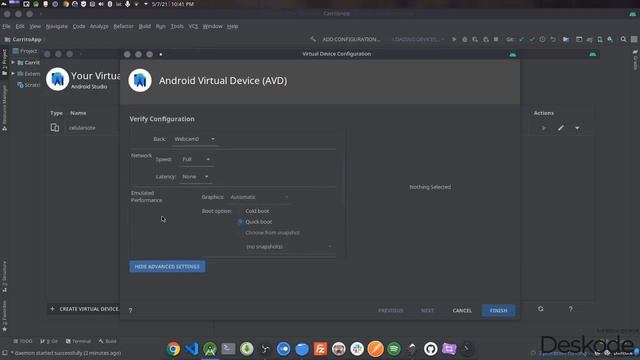Screen dimensions: 640x360
Task: Open the Build tool window tab at bottom
Action: tap(107, 341)
